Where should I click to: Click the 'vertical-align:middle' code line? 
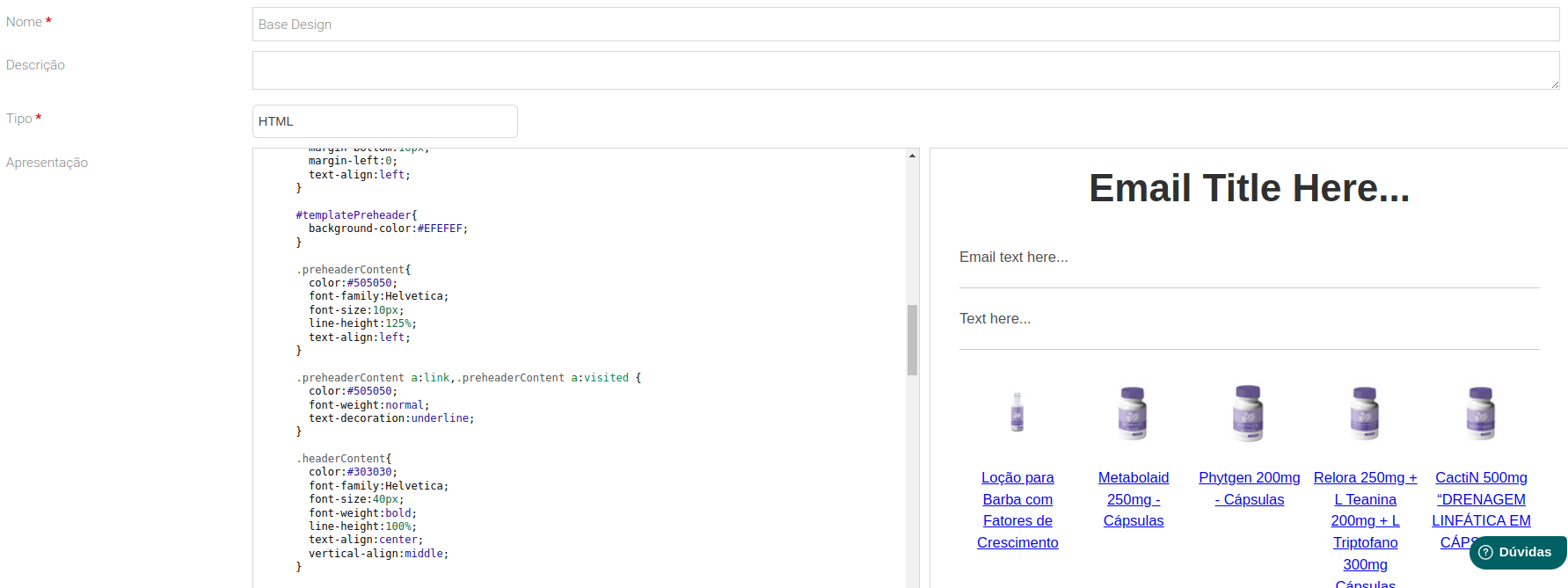379,554
